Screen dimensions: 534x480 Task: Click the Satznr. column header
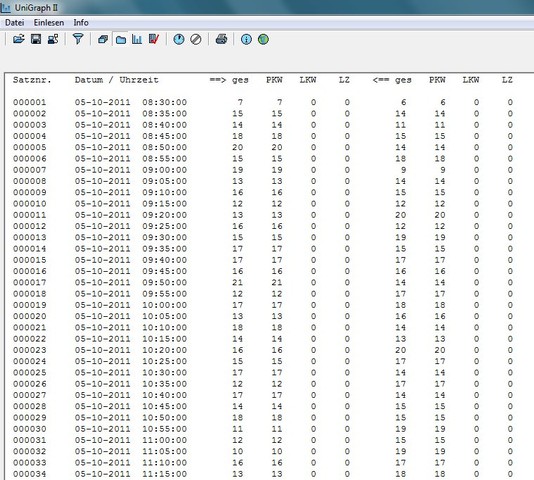pyautogui.click(x=32, y=80)
